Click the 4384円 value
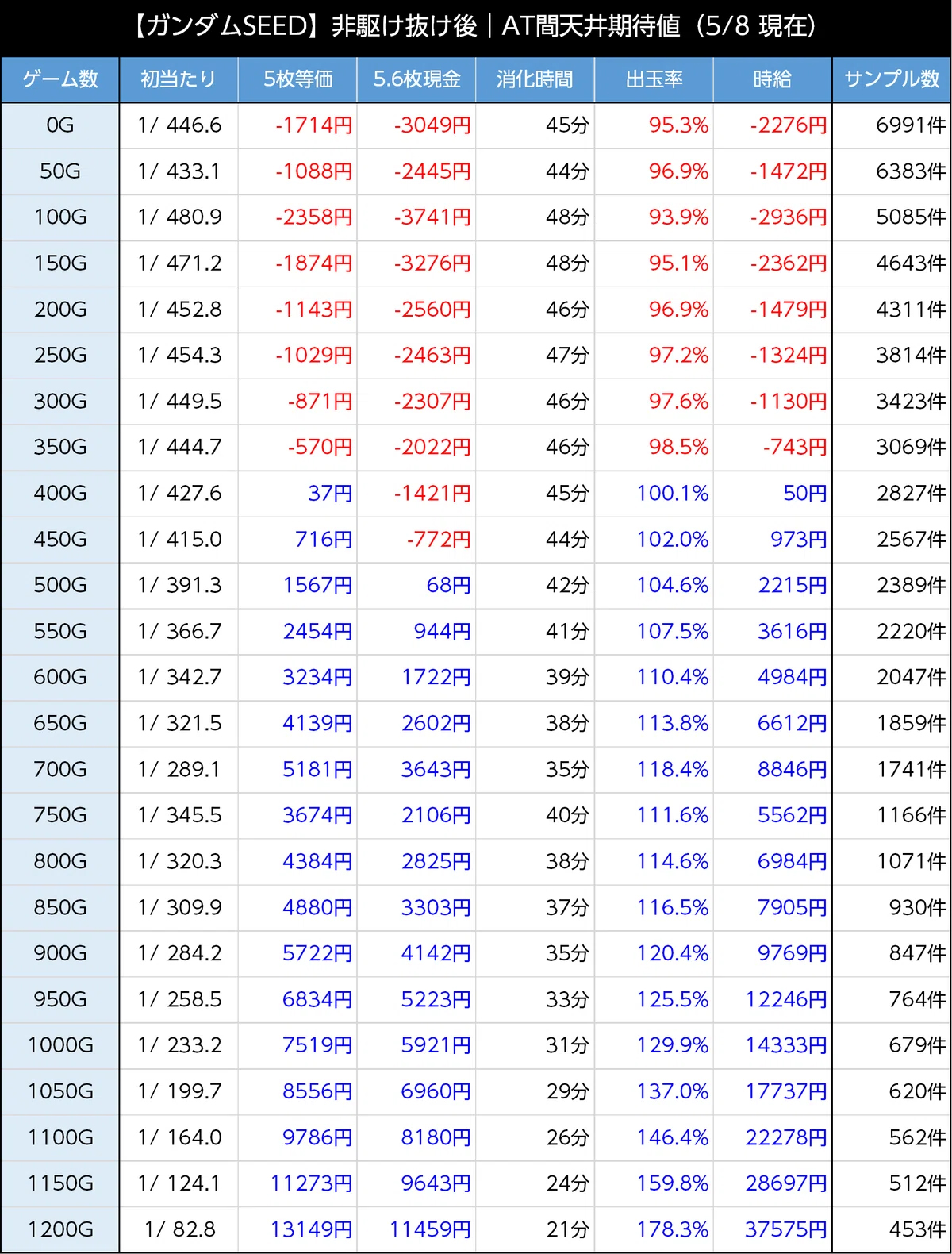This screenshot has height=1254, width=952. tap(317, 862)
